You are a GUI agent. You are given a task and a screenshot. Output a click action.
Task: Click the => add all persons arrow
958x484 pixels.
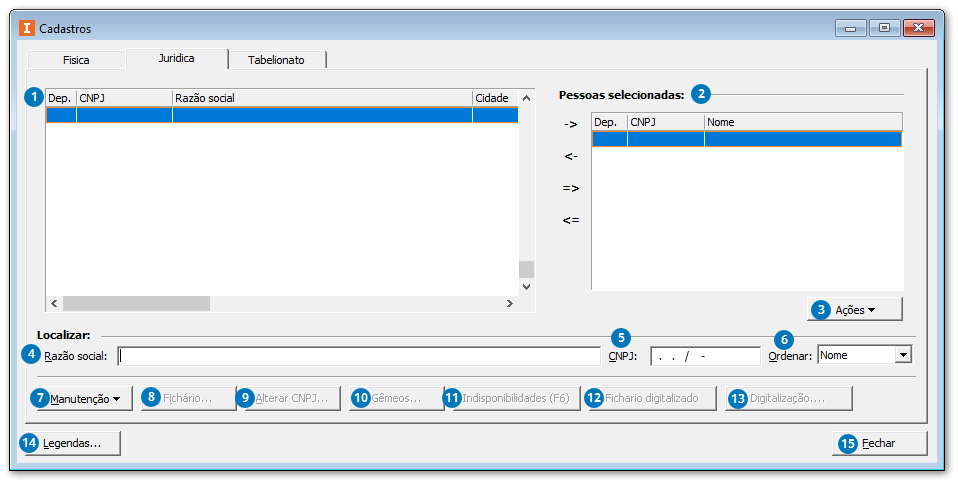(x=571, y=188)
